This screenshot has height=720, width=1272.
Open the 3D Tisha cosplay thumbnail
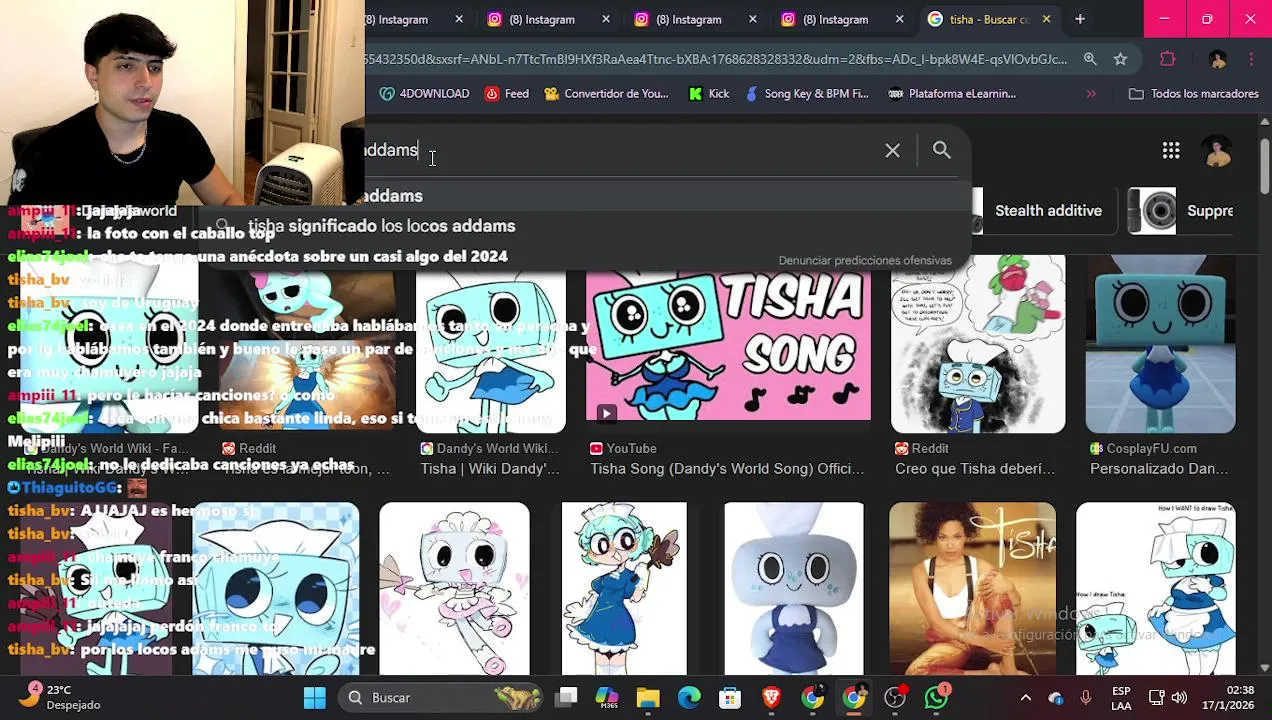(x=1161, y=345)
